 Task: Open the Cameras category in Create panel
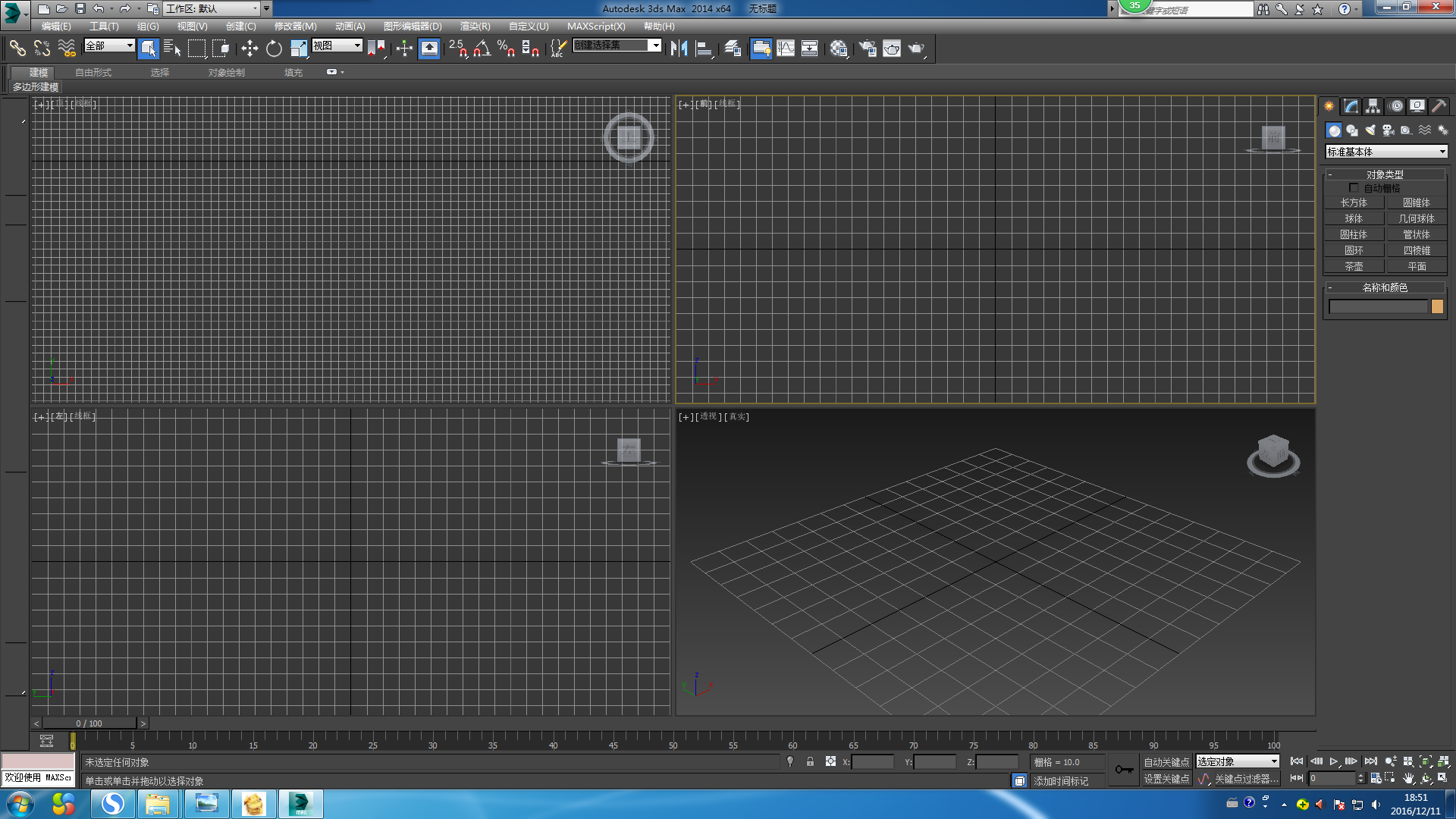point(1388,130)
